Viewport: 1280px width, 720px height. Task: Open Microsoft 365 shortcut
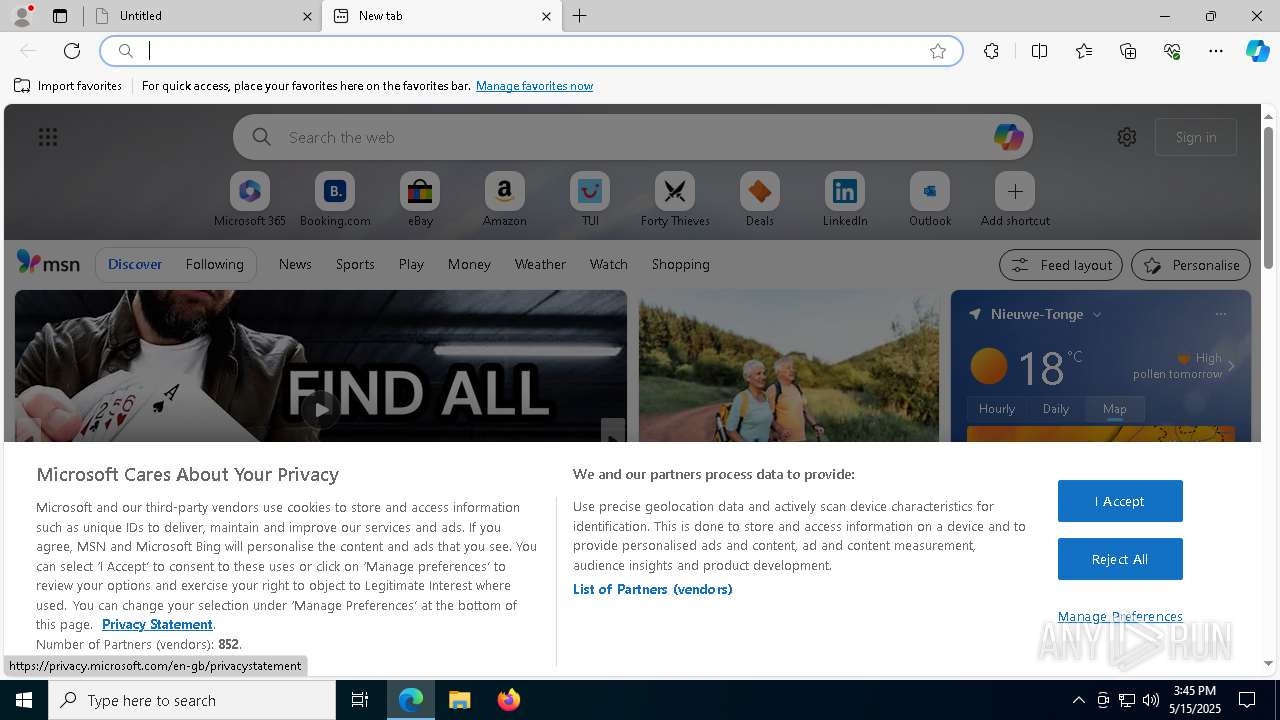250,200
